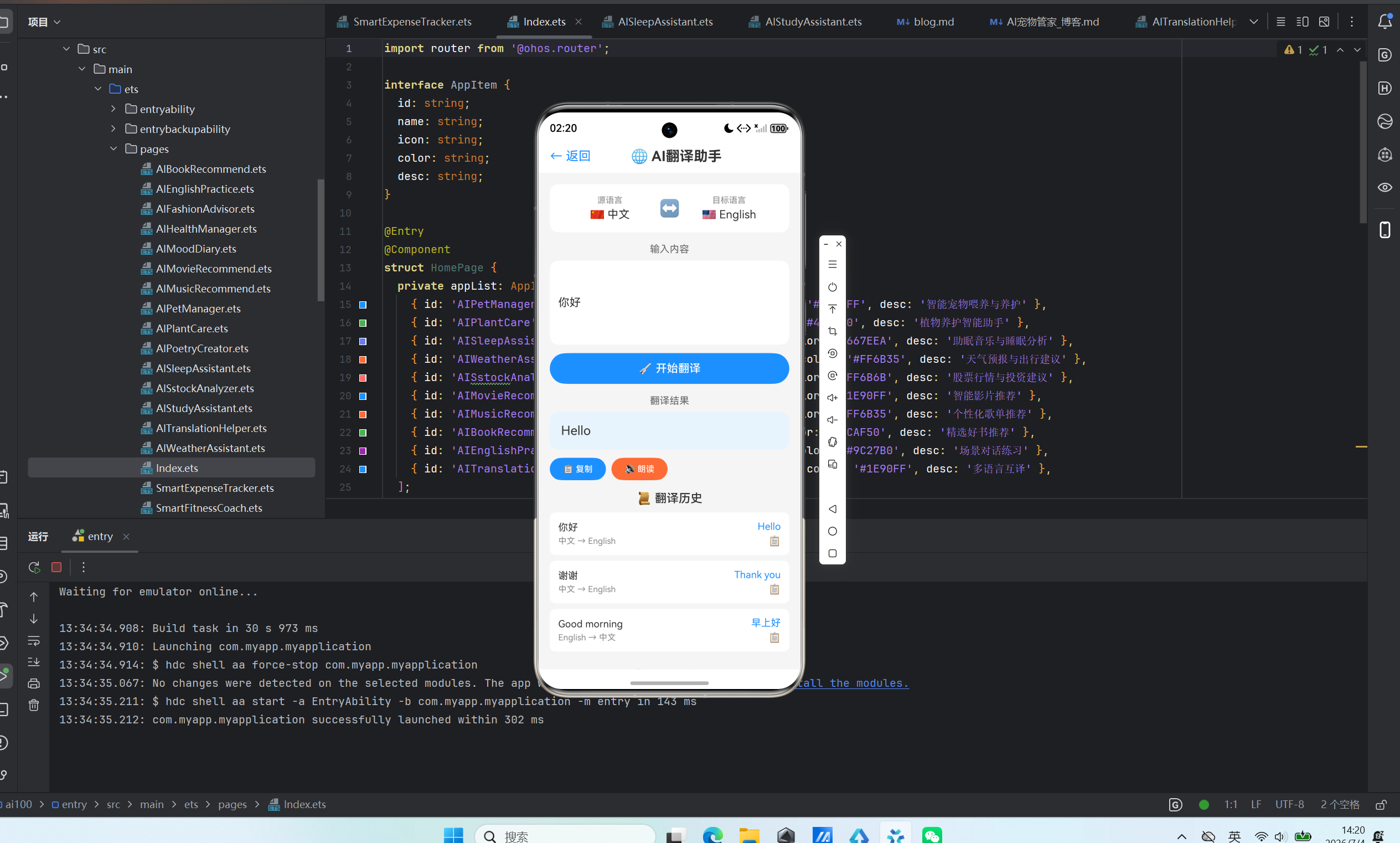The height and width of the screenshot is (843, 1400).
Task: Open more options in Run toolbar
Action: coord(84,567)
